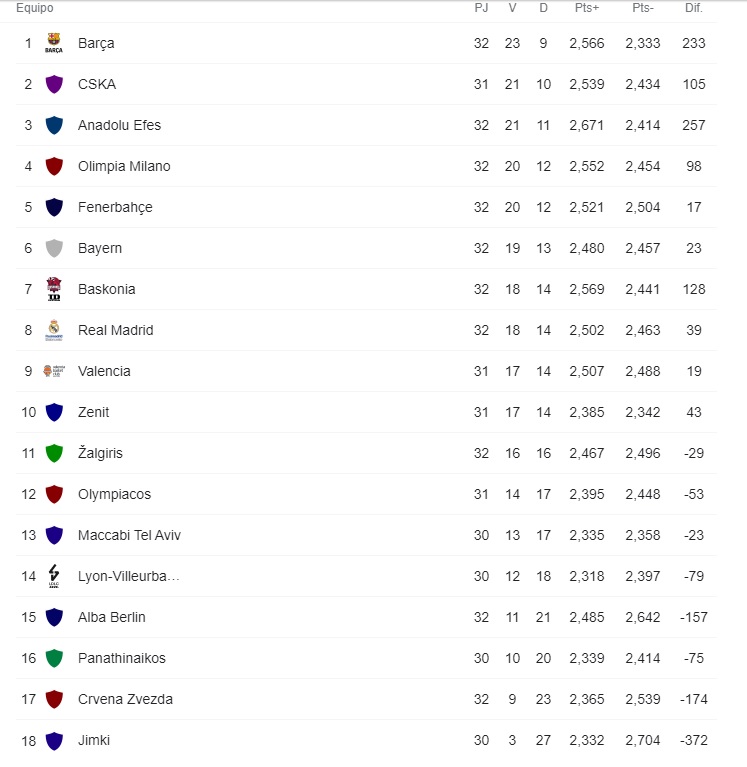Click the Real Madrid crest icon
This screenshot has width=747, height=767.
[54, 330]
